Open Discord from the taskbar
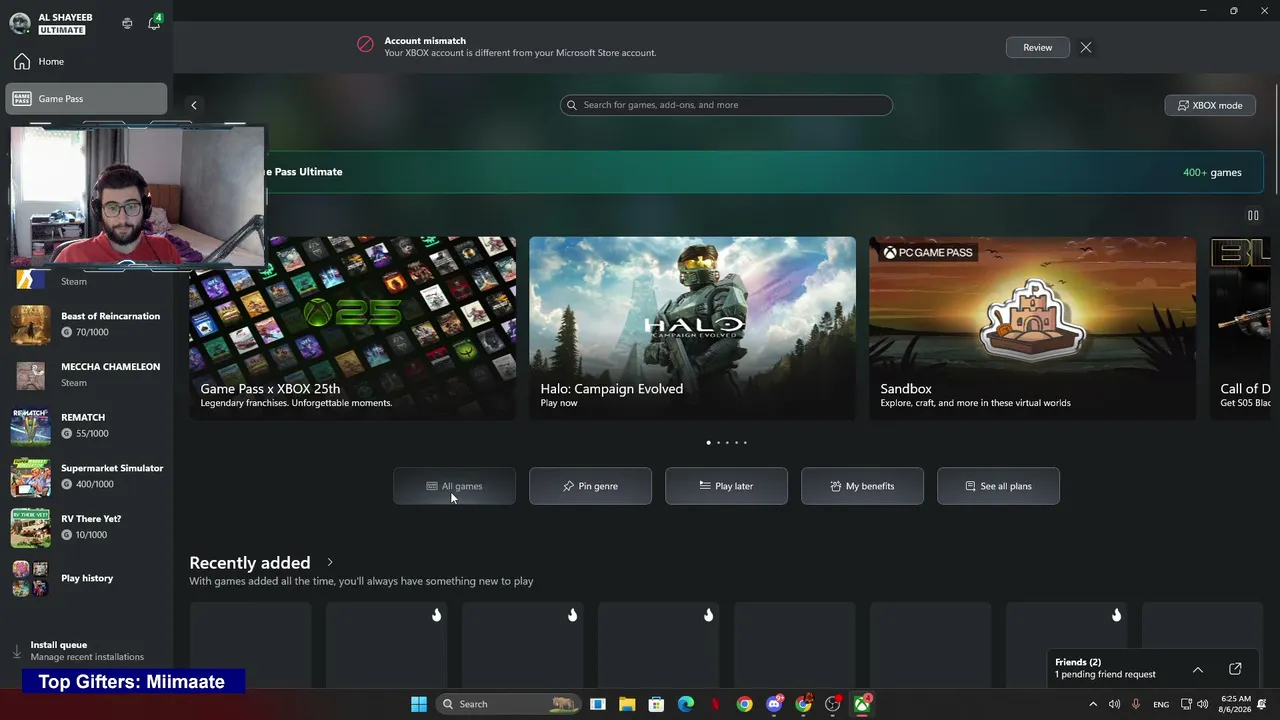This screenshot has width=1280, height=720. [x=775, y=704]
